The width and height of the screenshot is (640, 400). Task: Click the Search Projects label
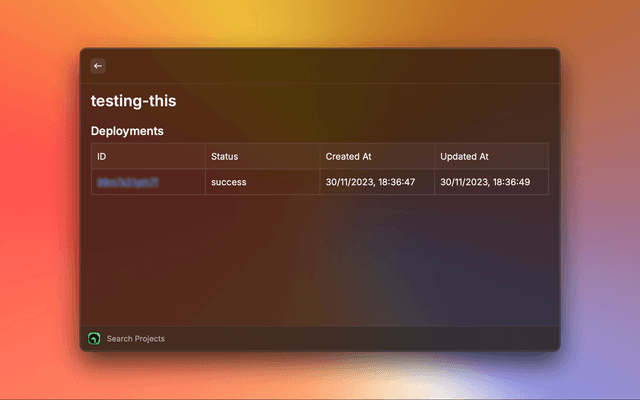click(x=136, y=339)
